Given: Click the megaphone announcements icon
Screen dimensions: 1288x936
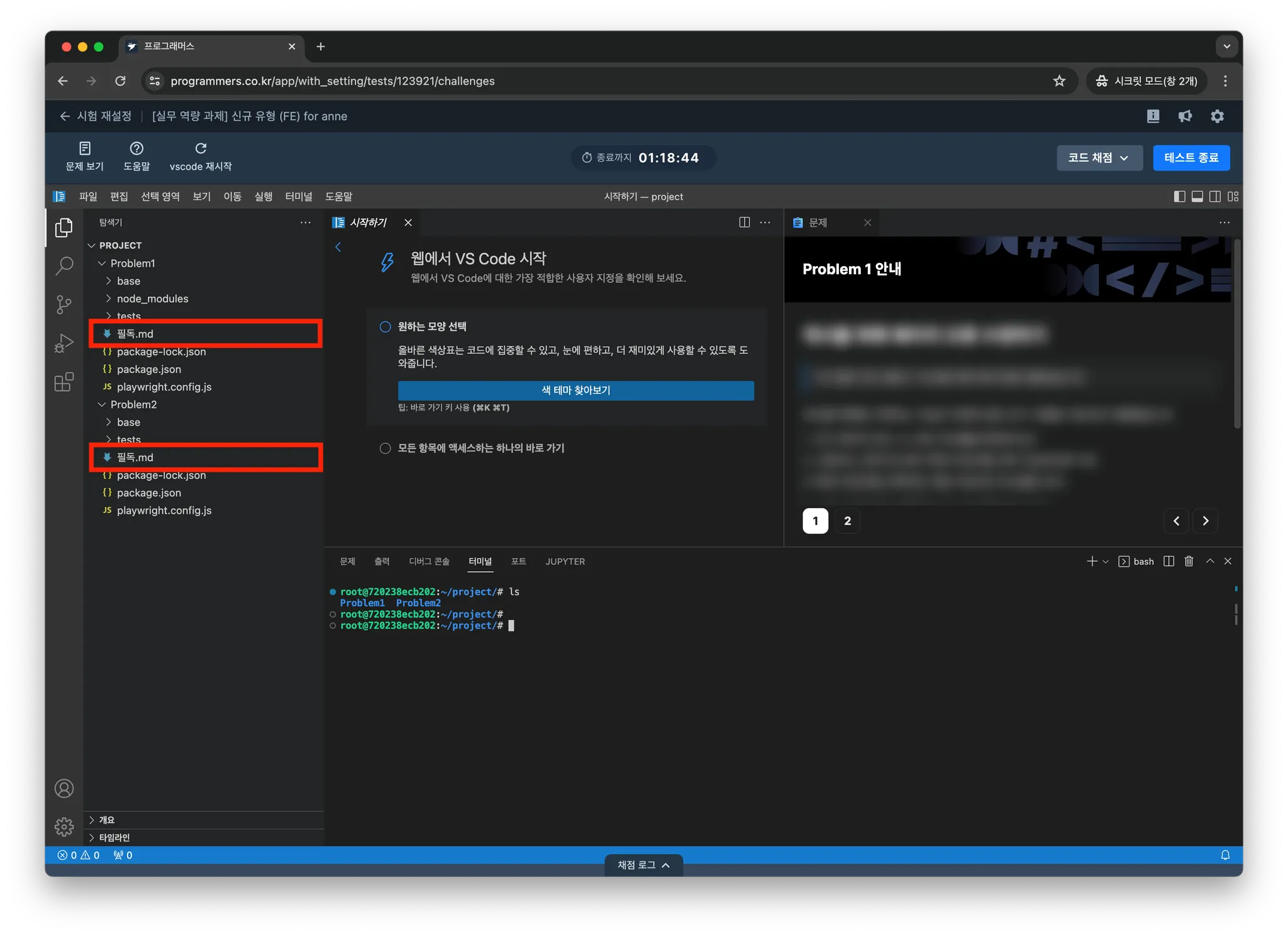Looking at the screenshot, I should pos(1185,116).
